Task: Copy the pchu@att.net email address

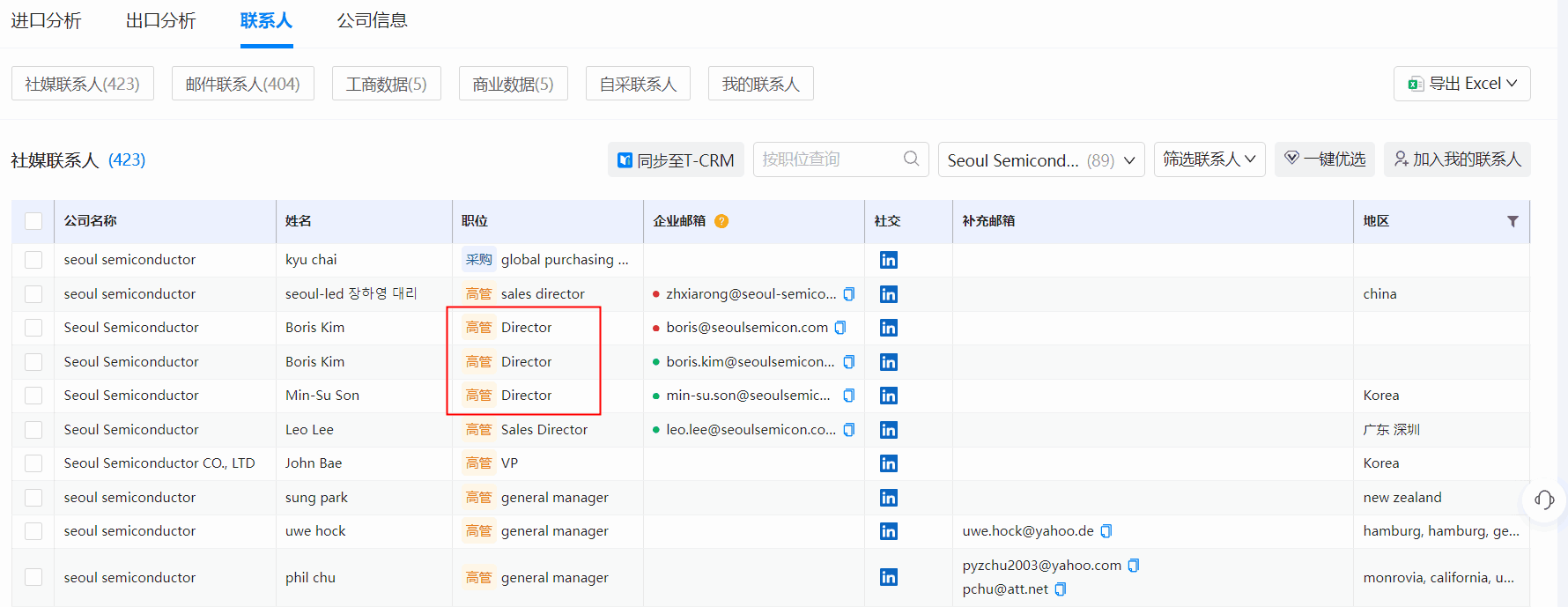Action: (1061, 589)
